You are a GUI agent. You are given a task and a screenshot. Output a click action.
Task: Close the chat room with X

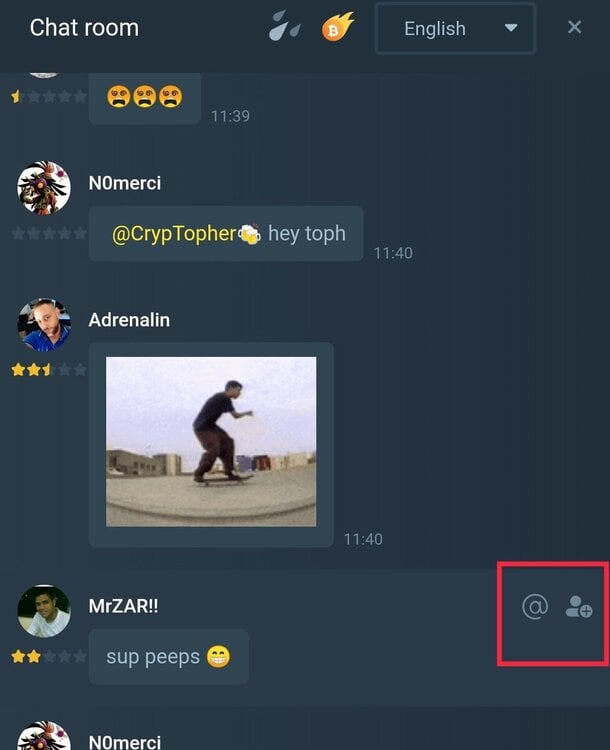coord(574,27)
